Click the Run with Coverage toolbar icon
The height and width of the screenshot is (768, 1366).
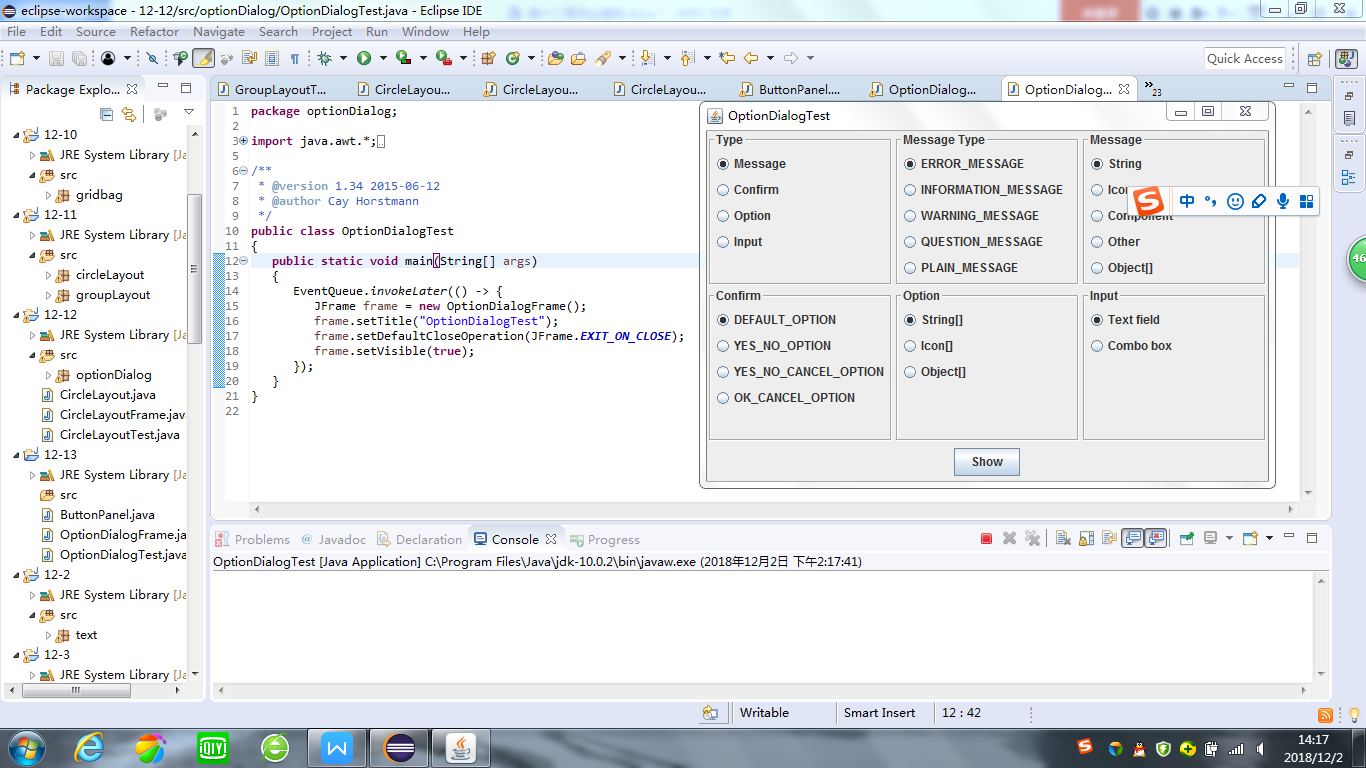pyautogui.click(x=403, y=58)
